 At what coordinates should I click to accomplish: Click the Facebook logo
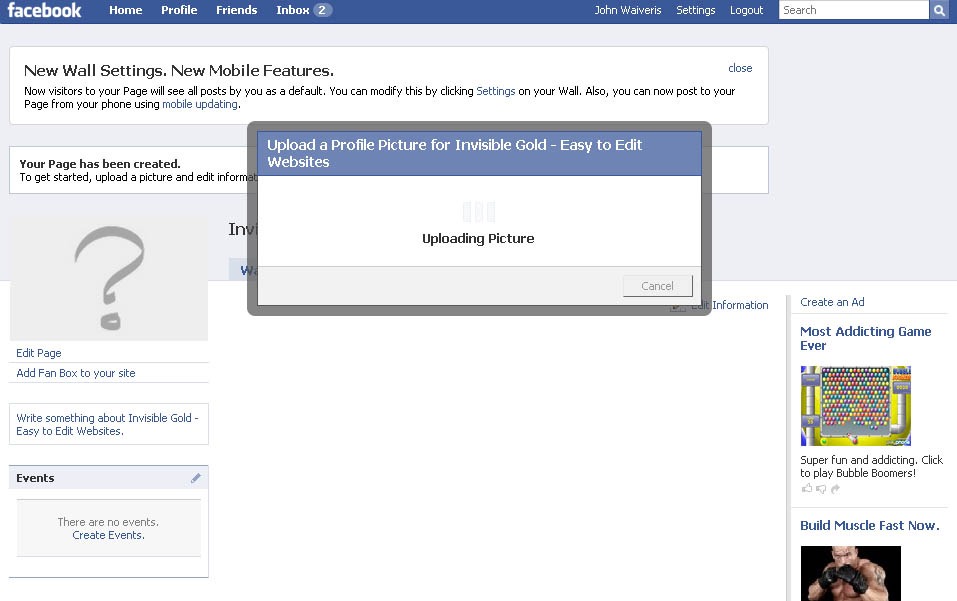click(44, 10)
